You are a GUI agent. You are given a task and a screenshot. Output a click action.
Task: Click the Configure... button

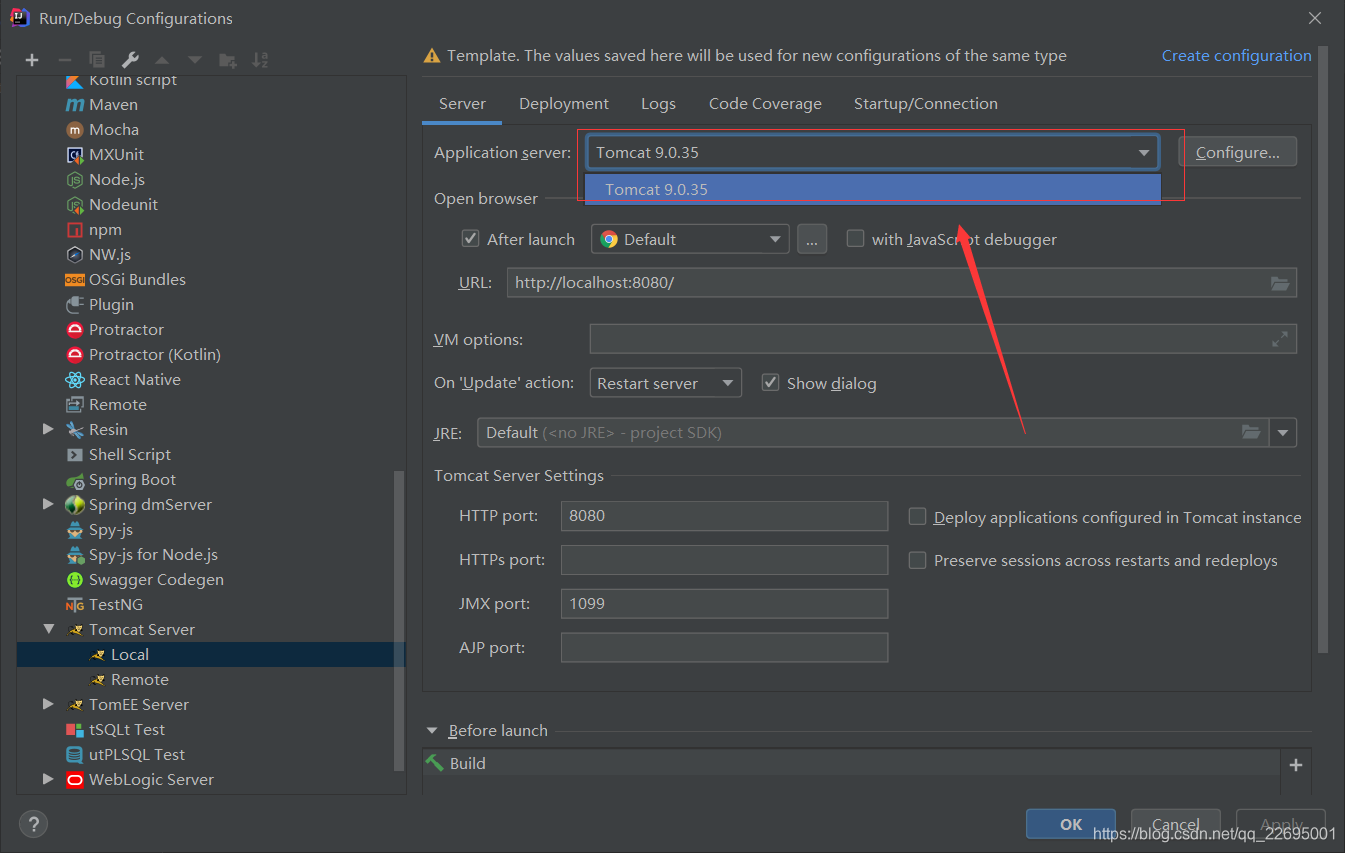[1238, 152]
